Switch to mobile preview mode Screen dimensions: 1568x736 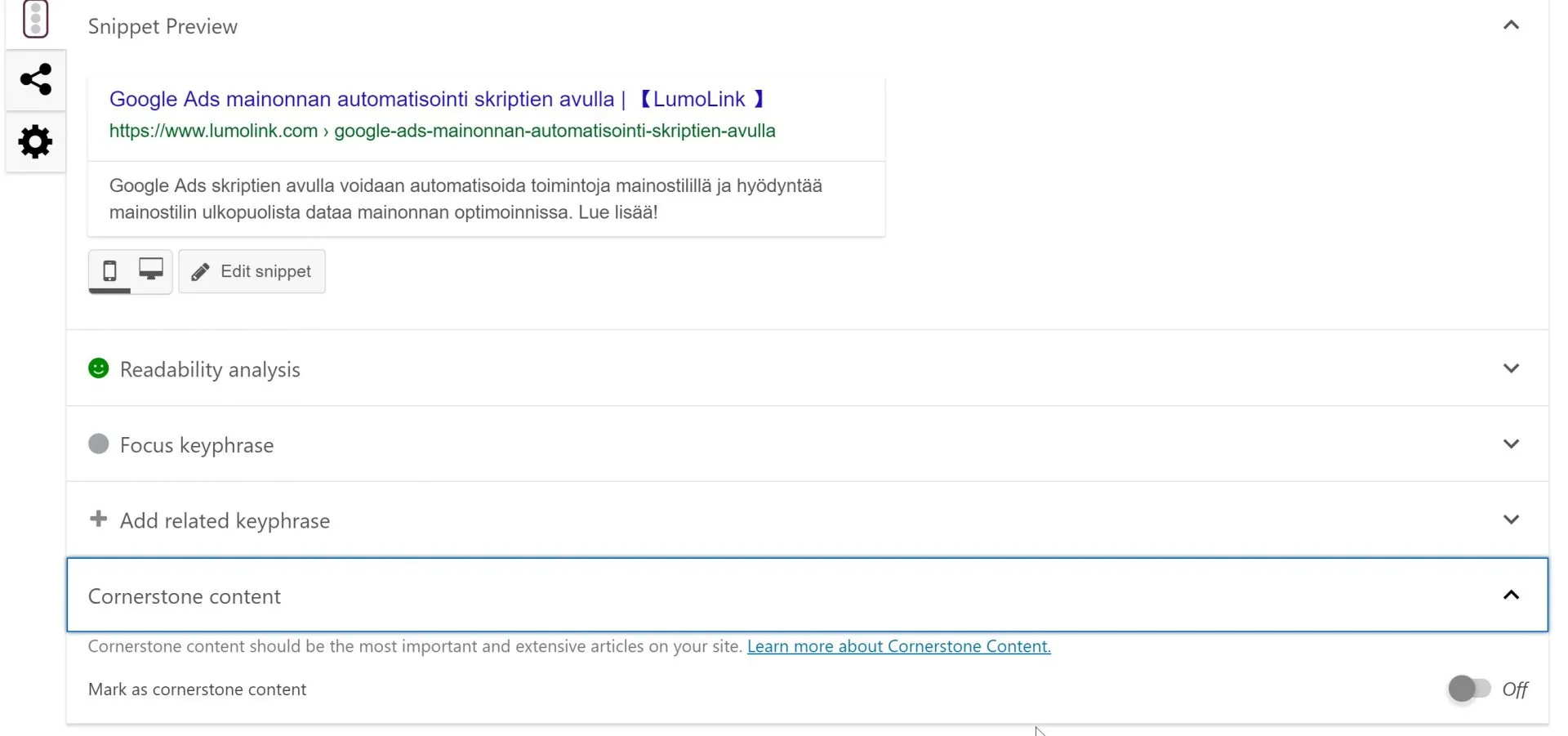click(x=109, y=271)
